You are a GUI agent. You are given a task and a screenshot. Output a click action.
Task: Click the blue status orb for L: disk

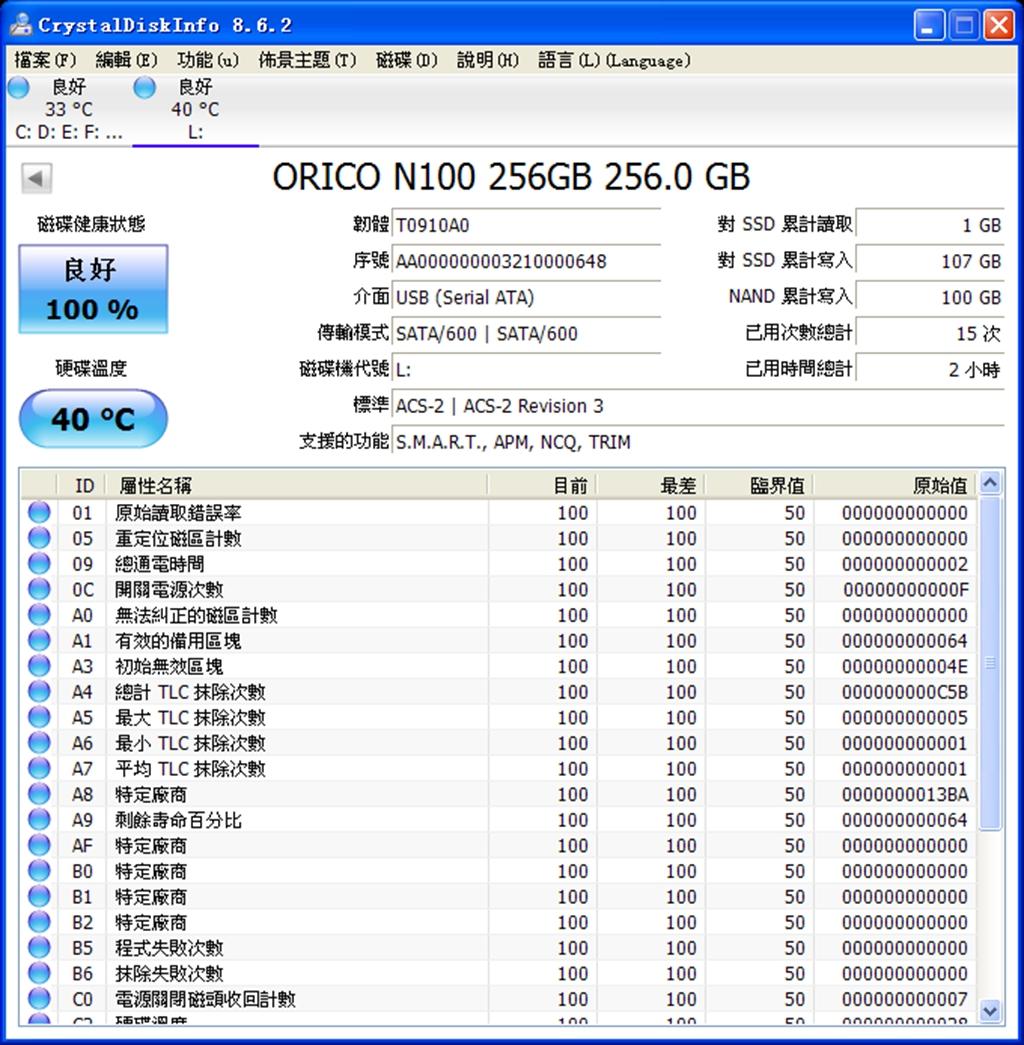[x=145, y=88]
